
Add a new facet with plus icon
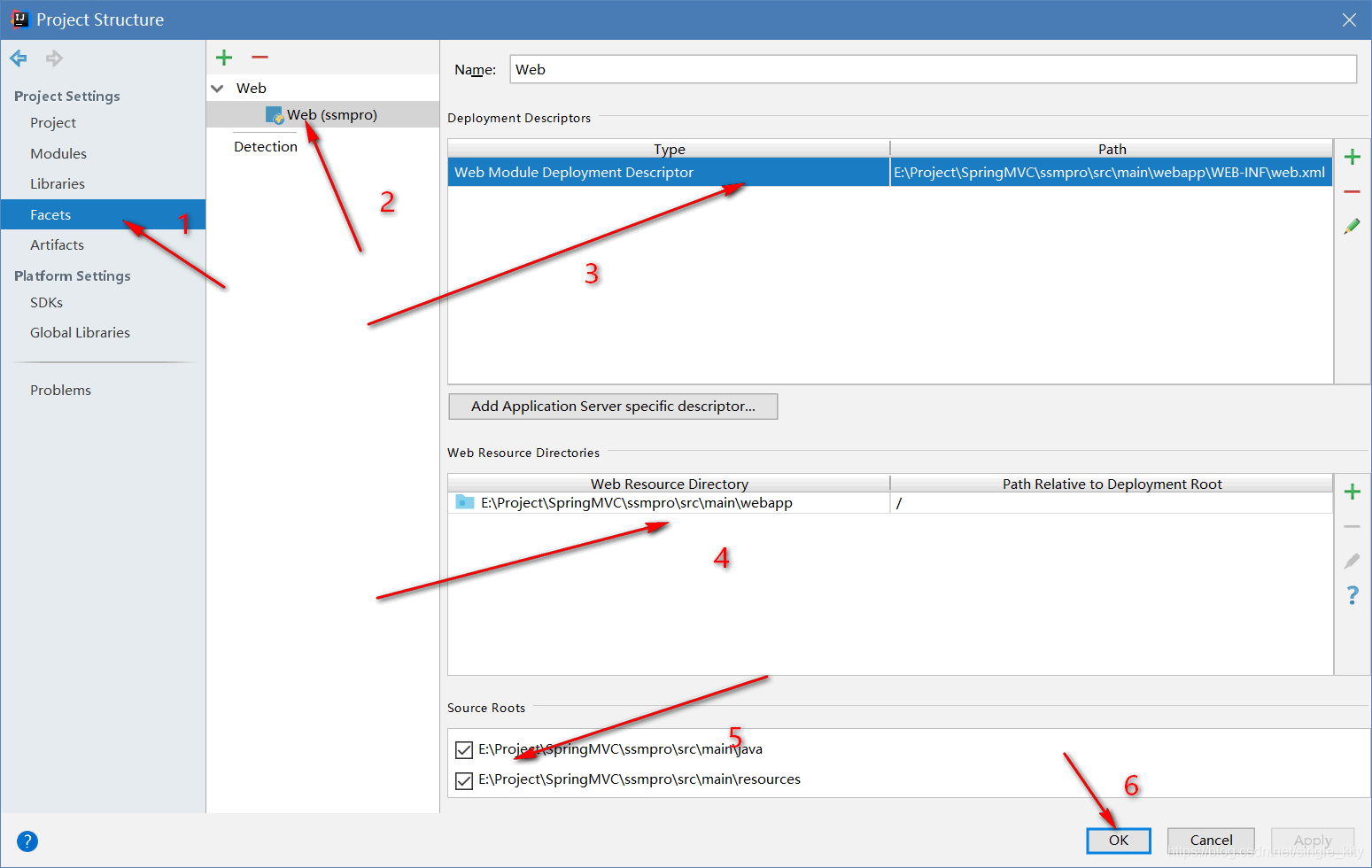click(224, 58)
